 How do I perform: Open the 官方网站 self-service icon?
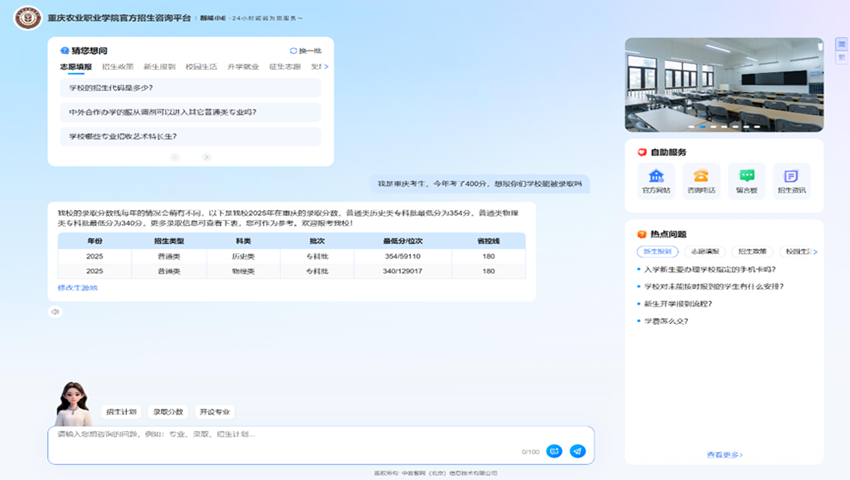point(656,180)
